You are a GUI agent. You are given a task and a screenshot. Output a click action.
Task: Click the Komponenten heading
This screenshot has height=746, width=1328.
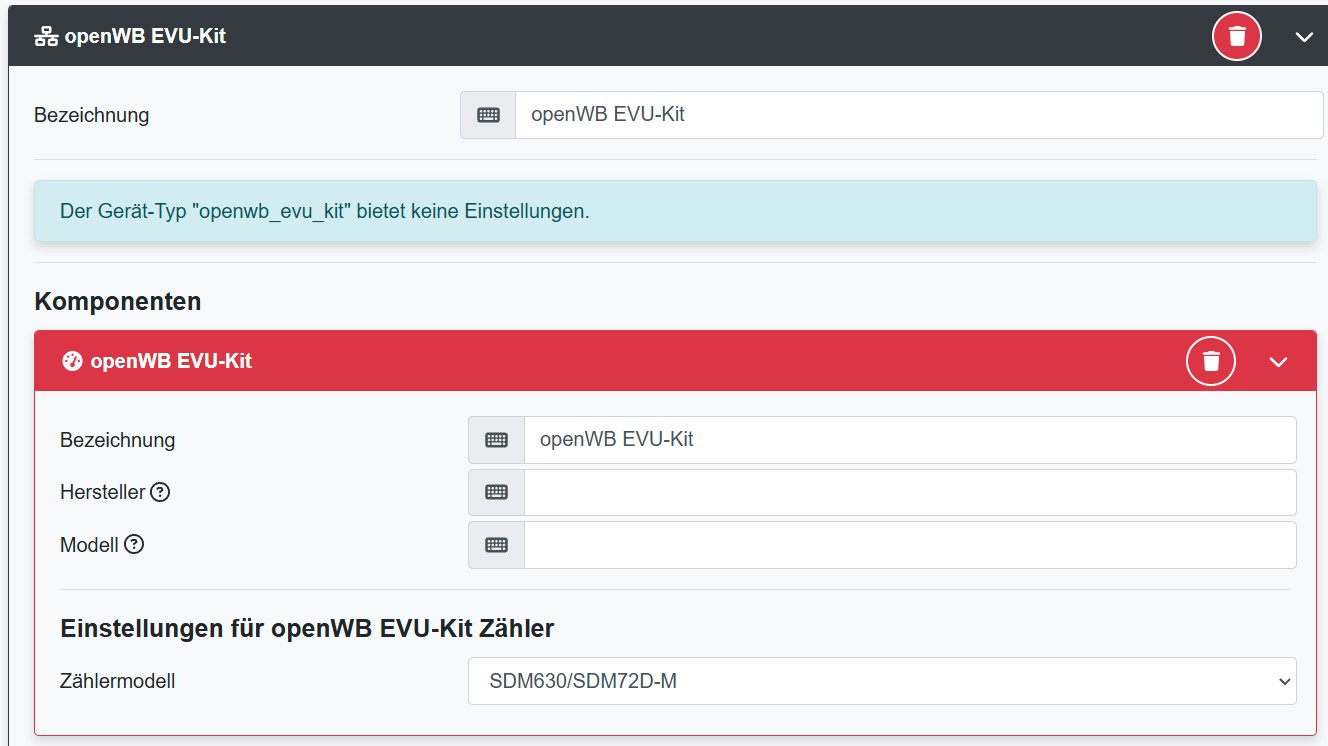118,301
